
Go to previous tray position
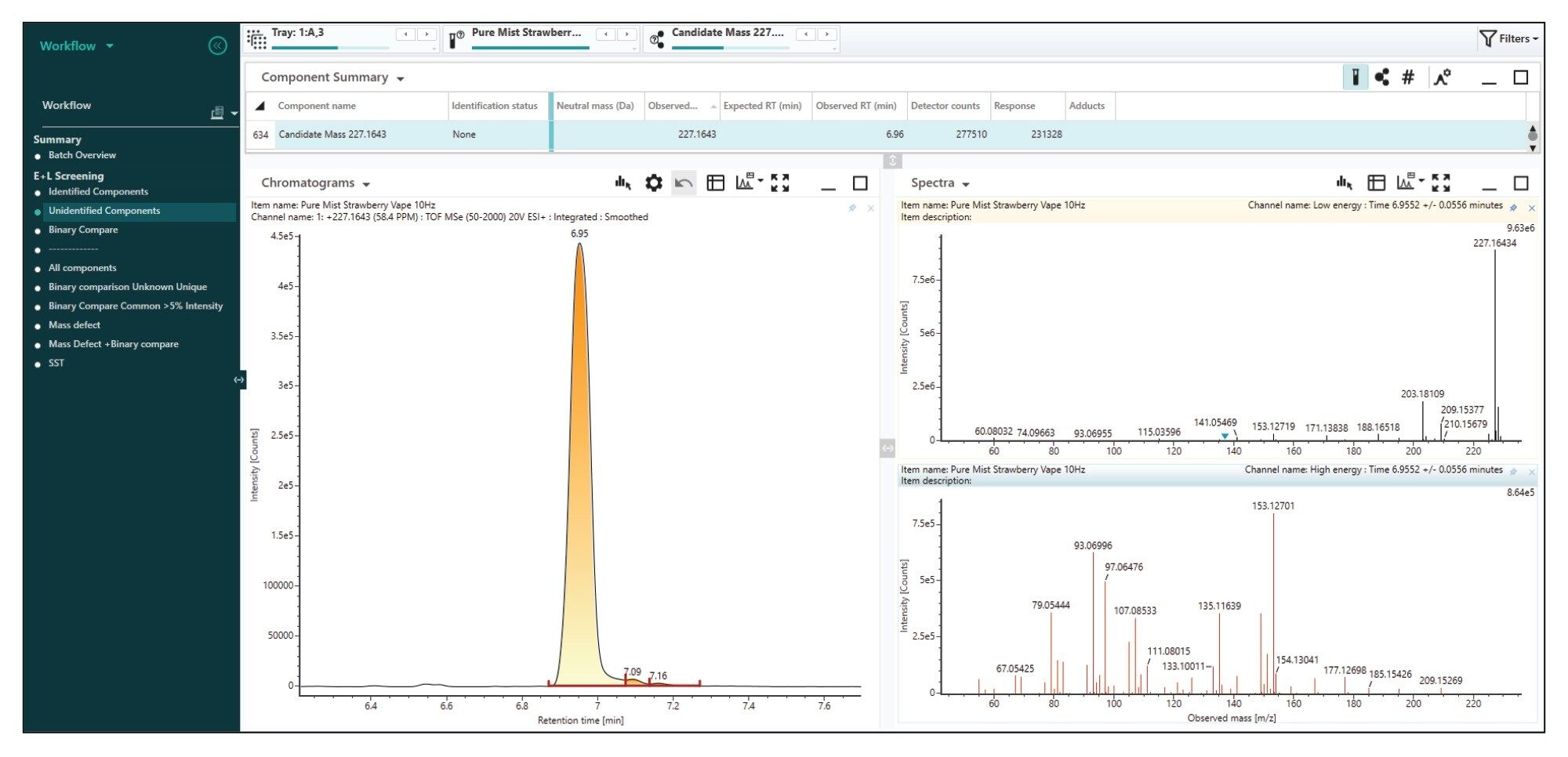(x=405, y=34)
